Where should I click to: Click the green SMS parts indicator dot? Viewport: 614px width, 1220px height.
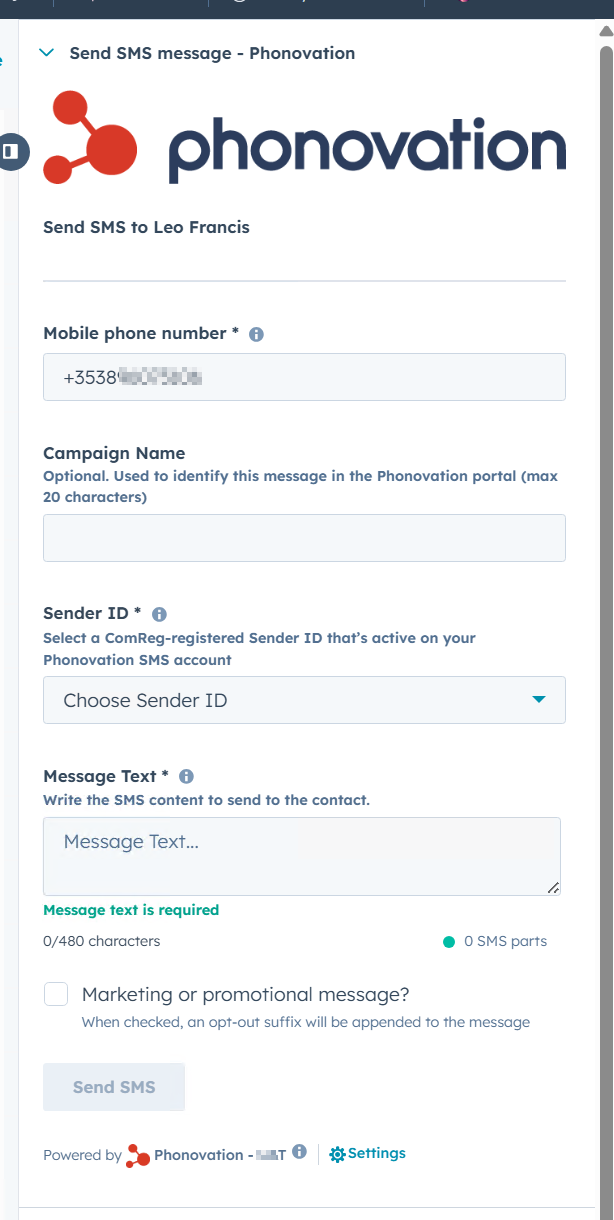449,942
